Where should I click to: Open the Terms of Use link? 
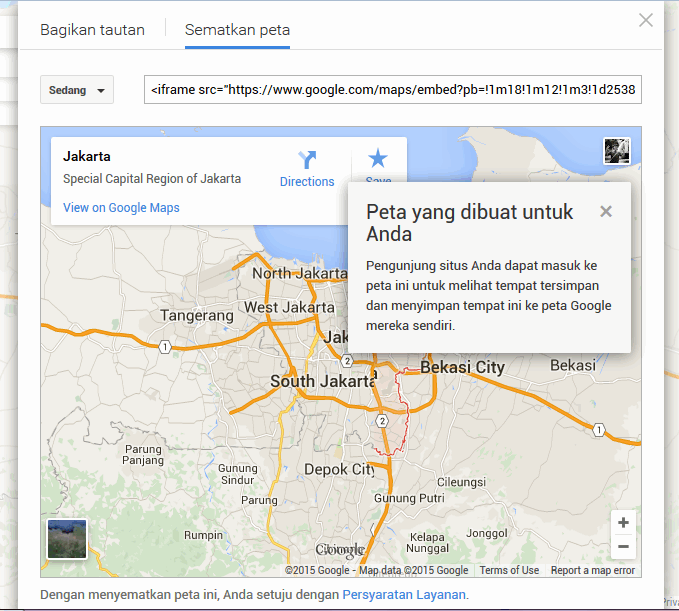509,570
